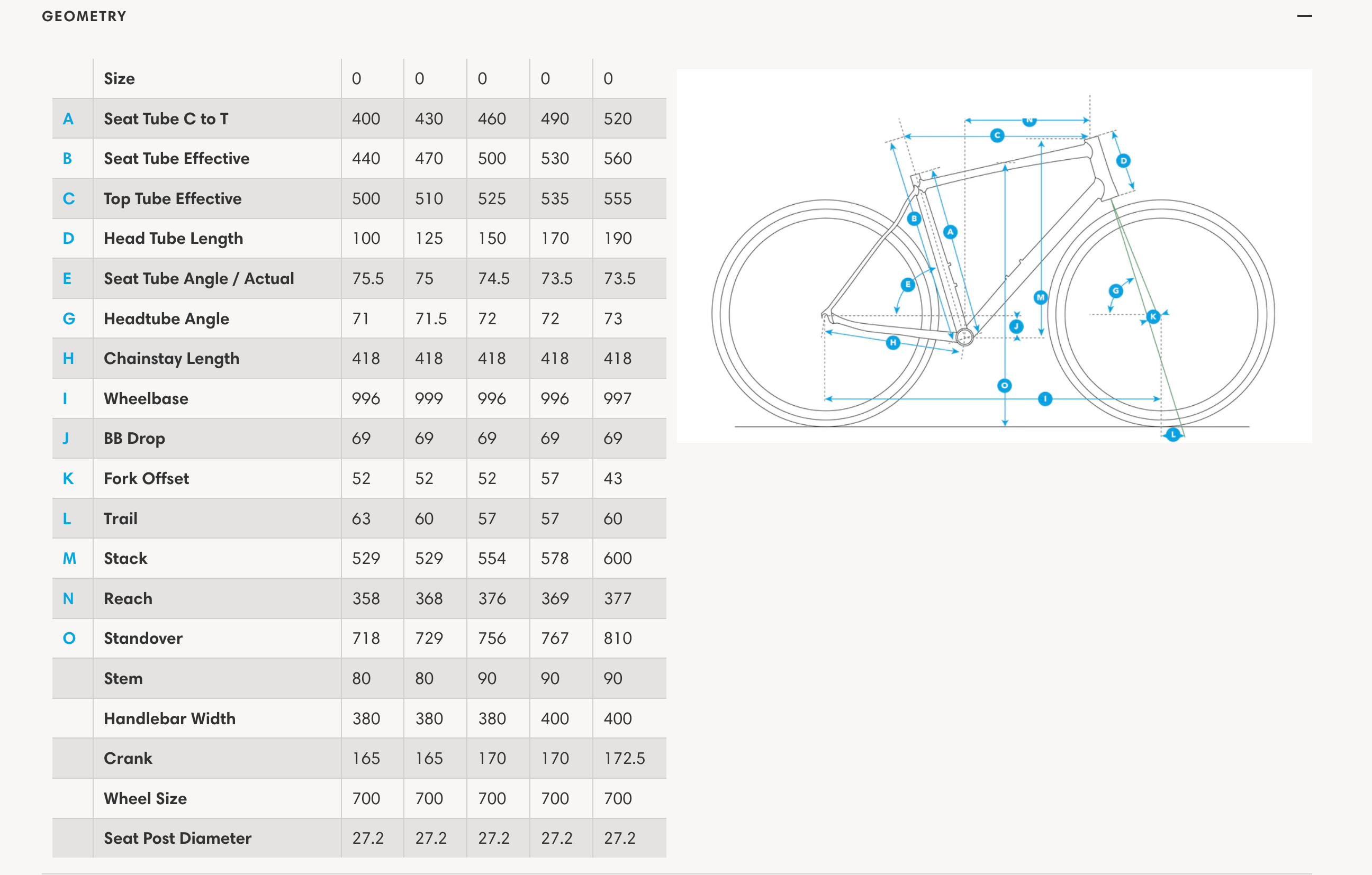
Task: Click the blue J BB drop marker
Action: (1016, 326)
